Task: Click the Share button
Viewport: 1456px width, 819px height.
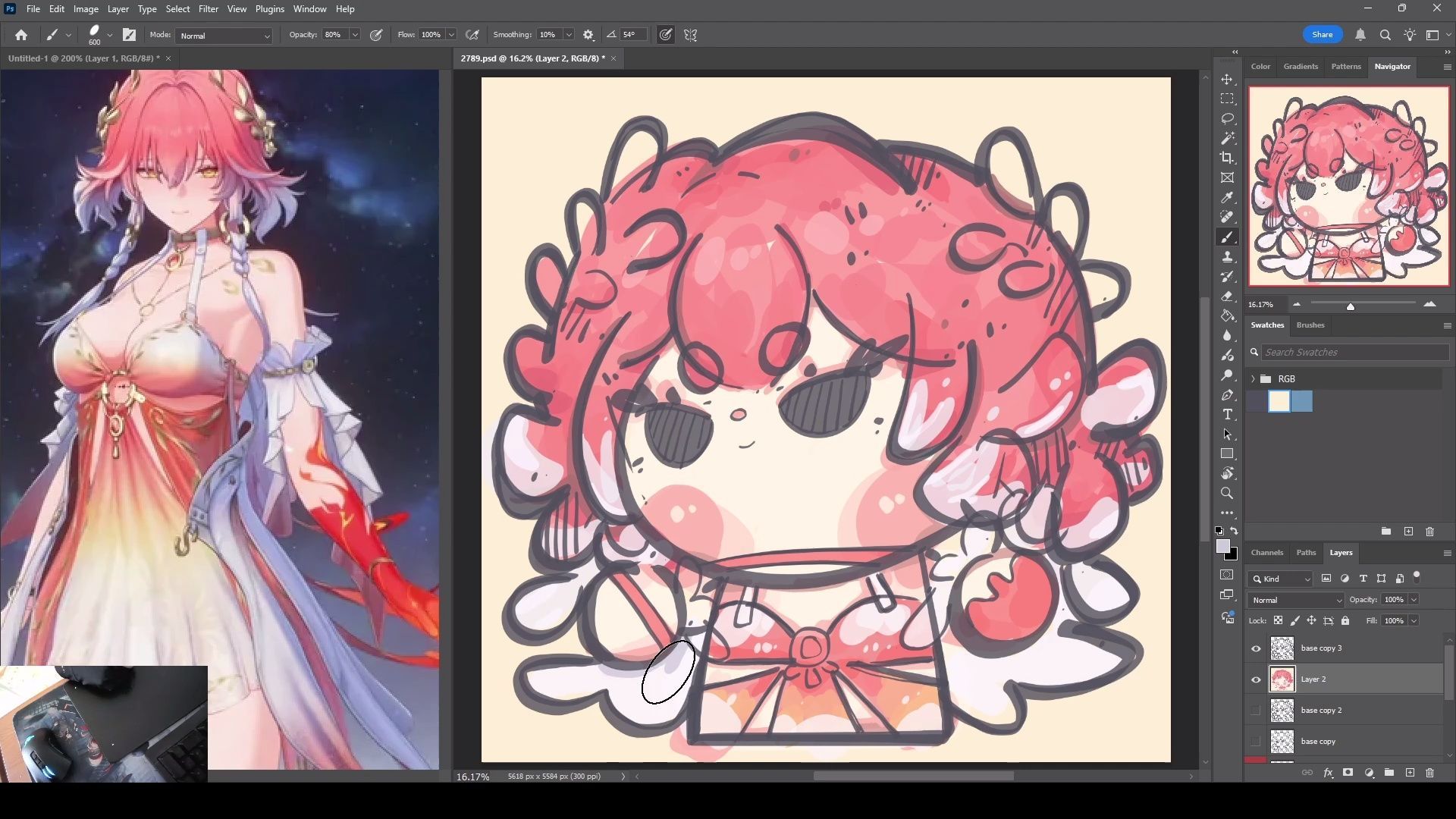Action: pos(1323,35)
